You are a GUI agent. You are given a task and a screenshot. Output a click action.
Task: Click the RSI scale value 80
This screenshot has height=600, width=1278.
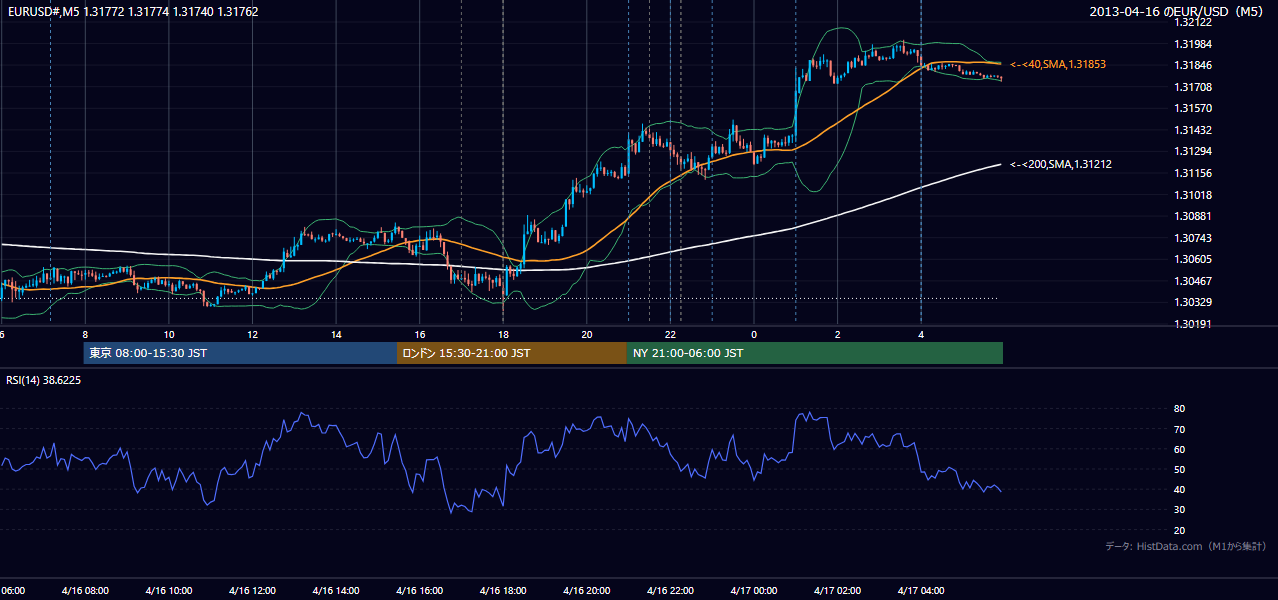coord(1180,409)
